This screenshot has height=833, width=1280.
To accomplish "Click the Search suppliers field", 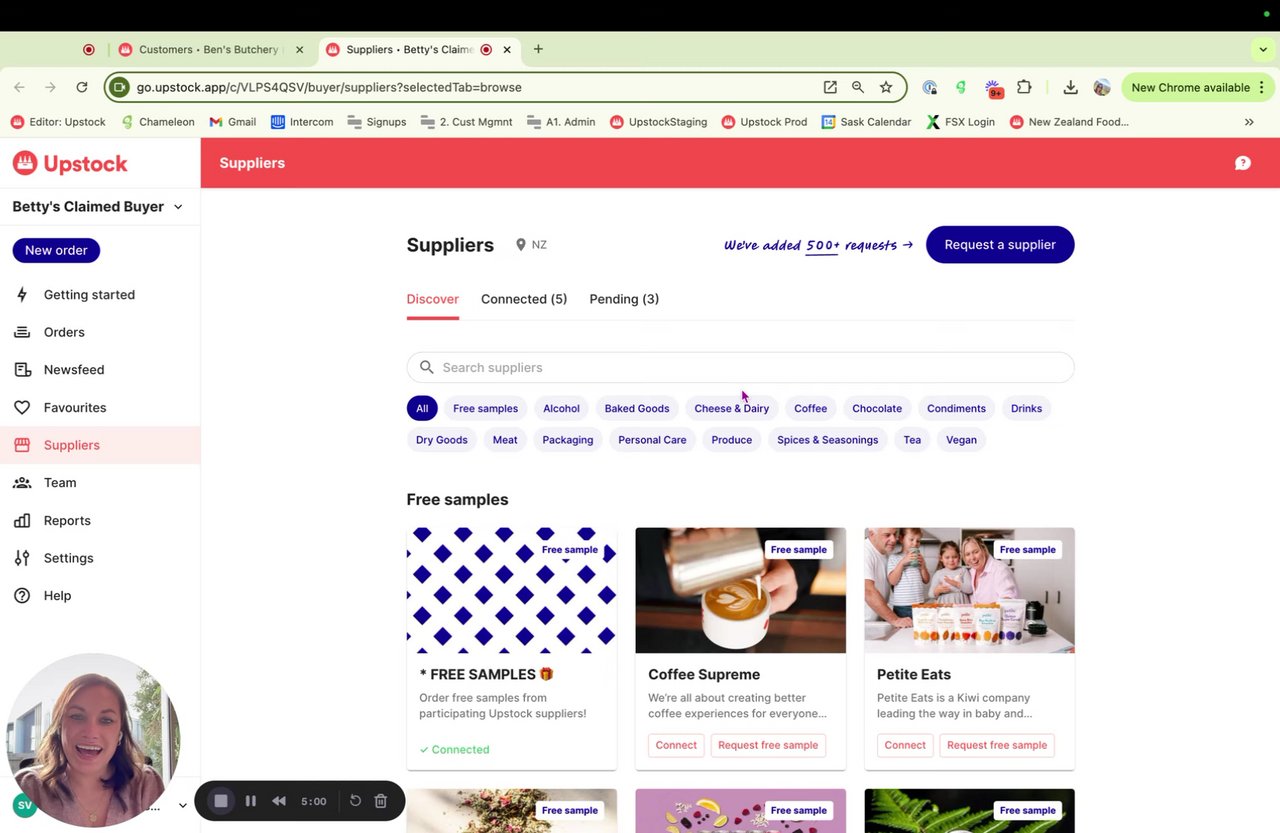I will pos(740,367).
